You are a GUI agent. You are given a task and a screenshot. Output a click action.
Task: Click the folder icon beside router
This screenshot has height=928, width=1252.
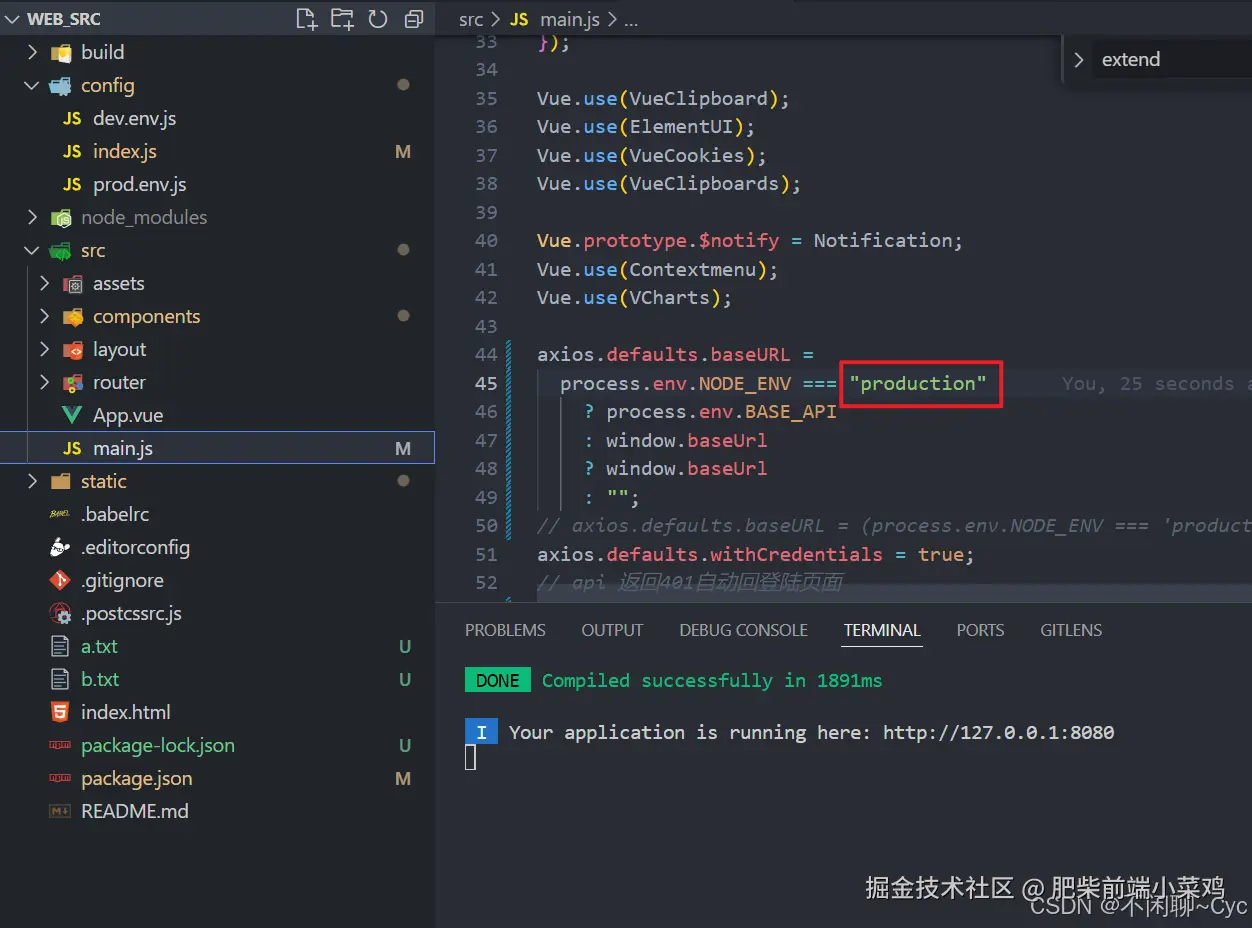[72, 382]
